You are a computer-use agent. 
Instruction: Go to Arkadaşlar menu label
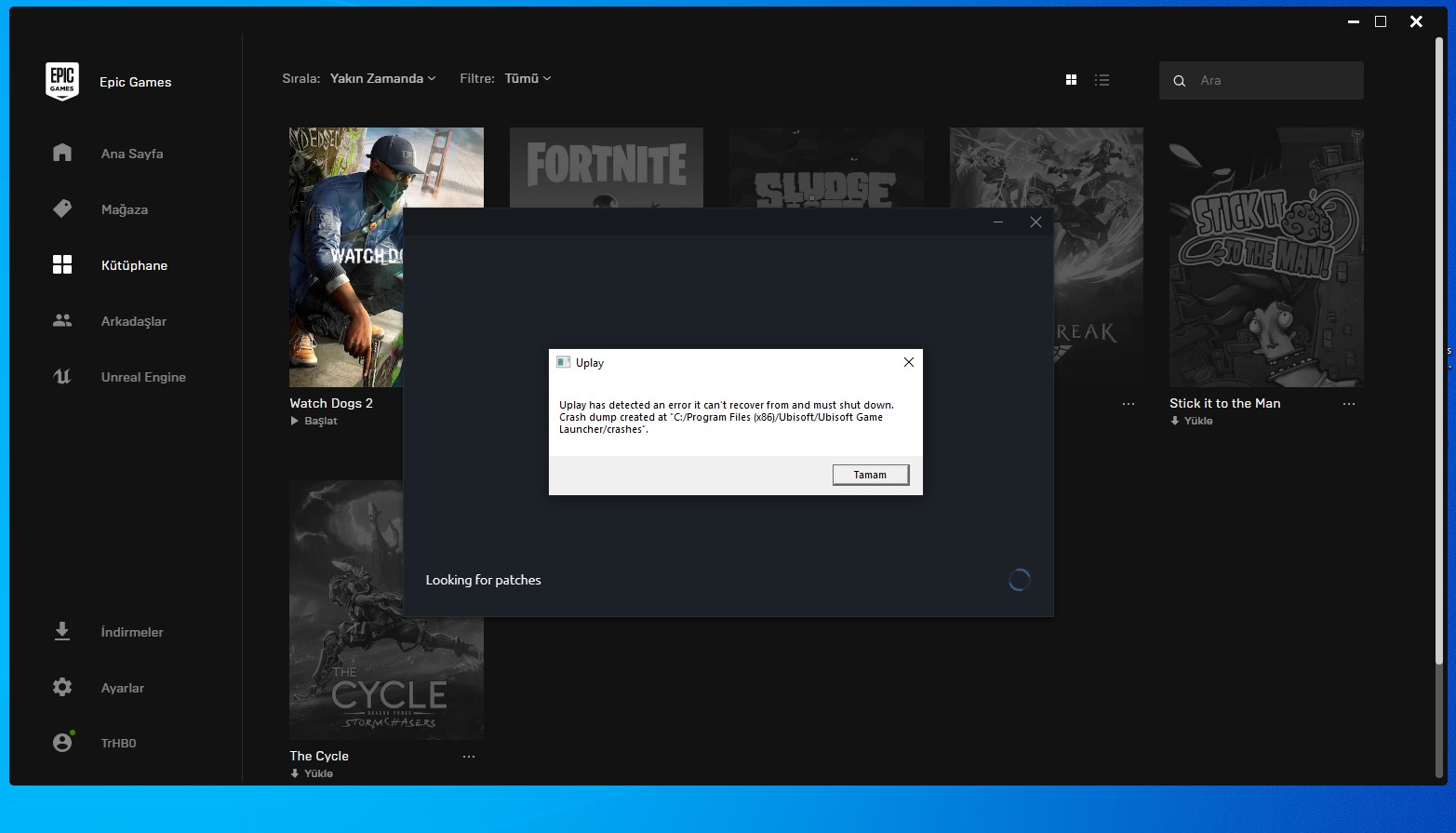(134, 321)
